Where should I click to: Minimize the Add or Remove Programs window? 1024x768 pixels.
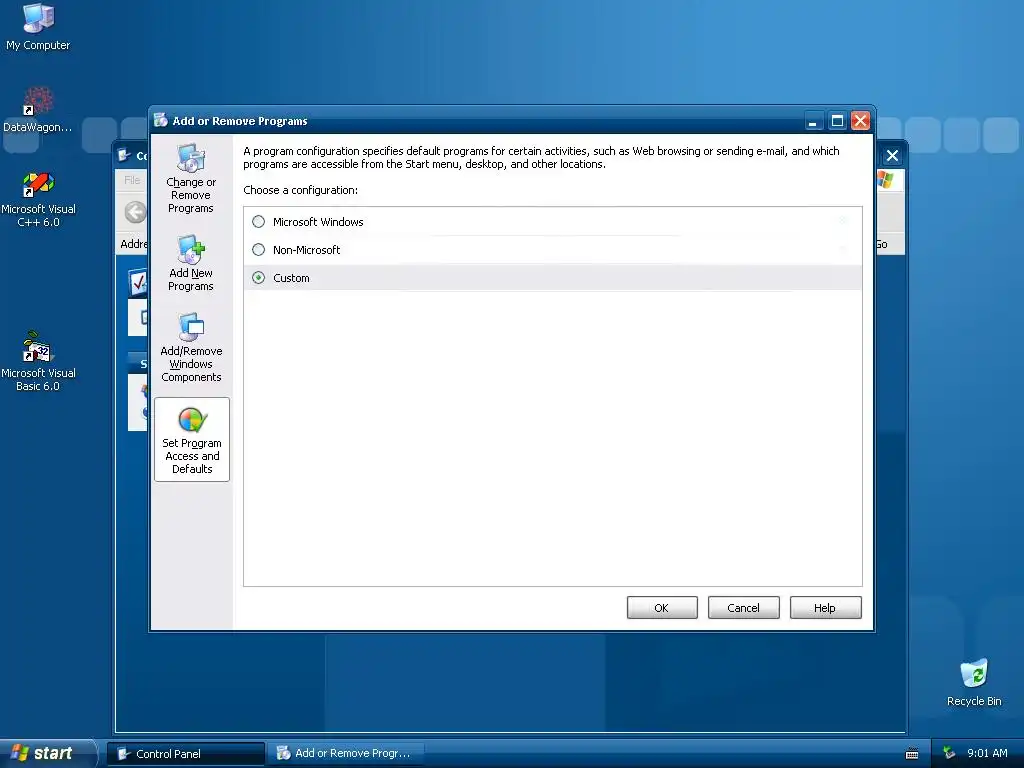812,121
